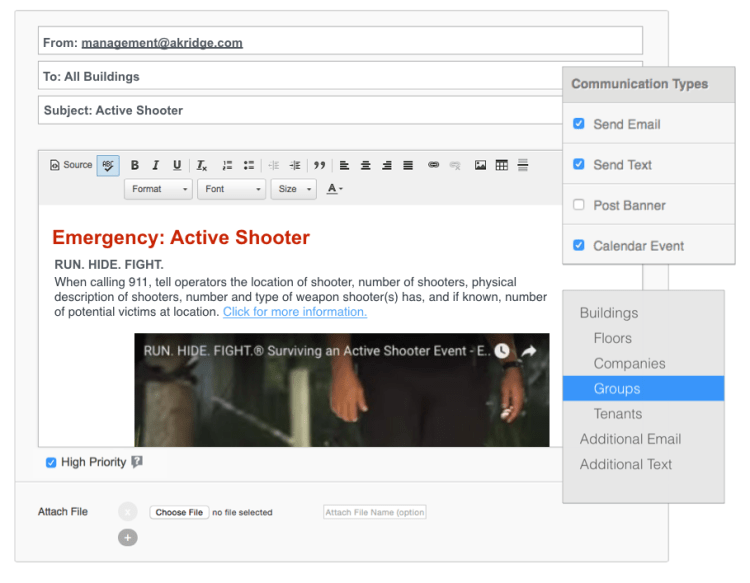Open the 'Click for more information' link

pyautogui.click(x=294, y=312)
